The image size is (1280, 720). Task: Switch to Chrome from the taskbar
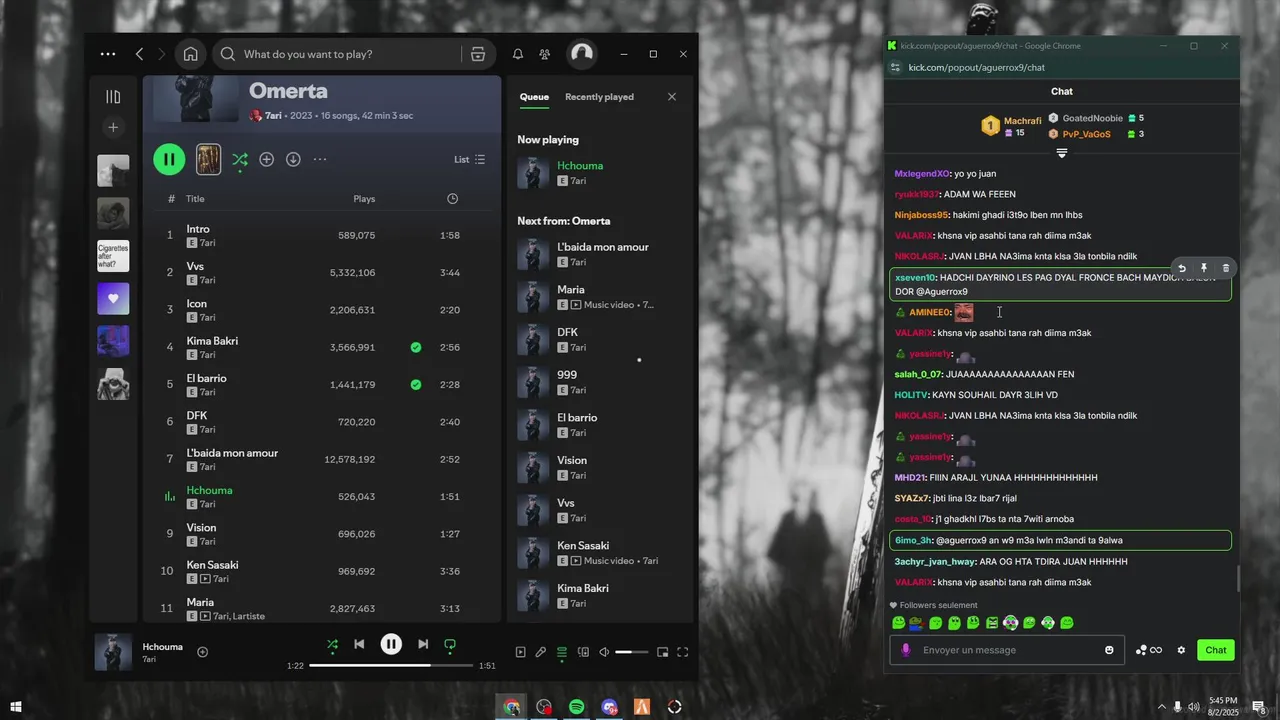coord(512,707)
